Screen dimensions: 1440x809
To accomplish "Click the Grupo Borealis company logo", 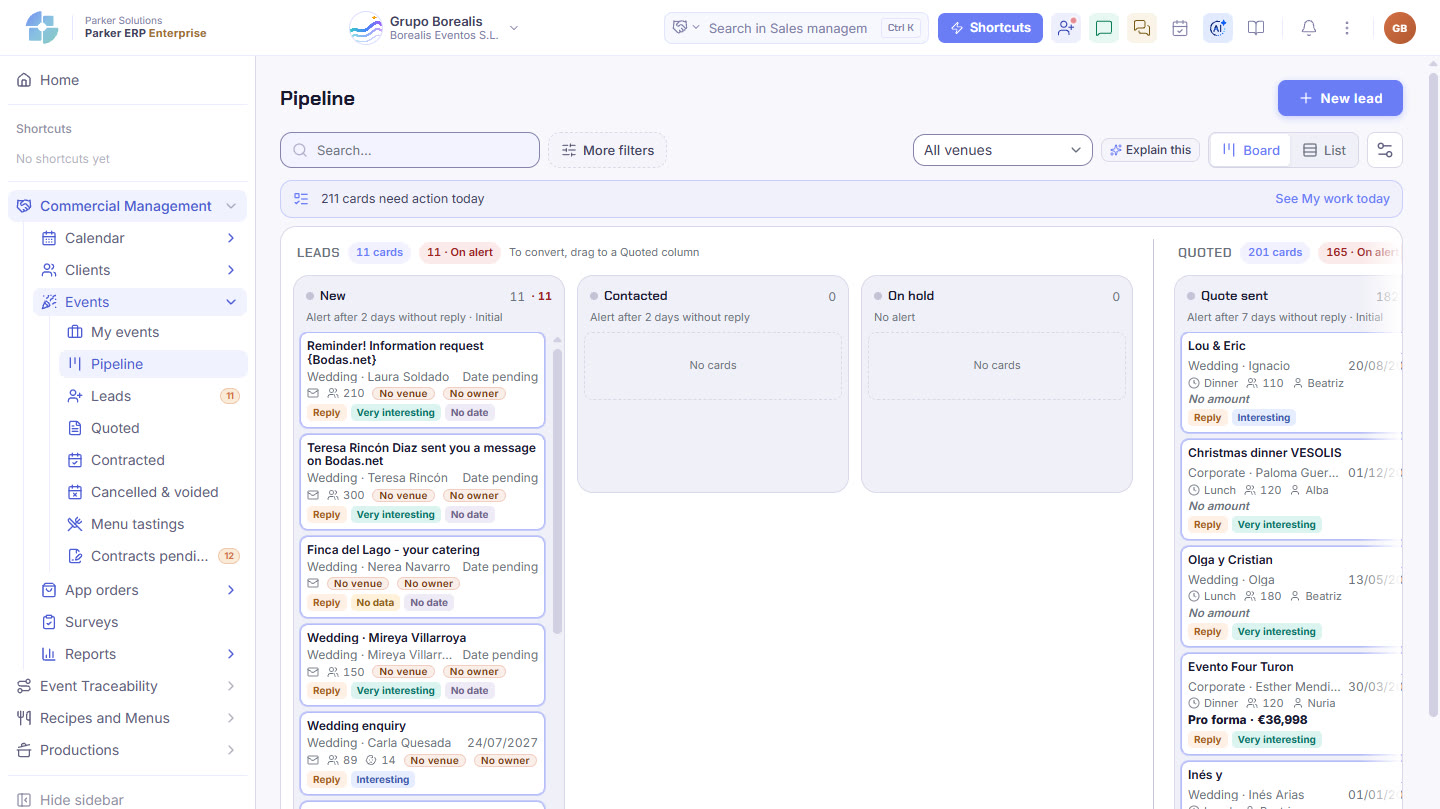I will pos(366,28).
